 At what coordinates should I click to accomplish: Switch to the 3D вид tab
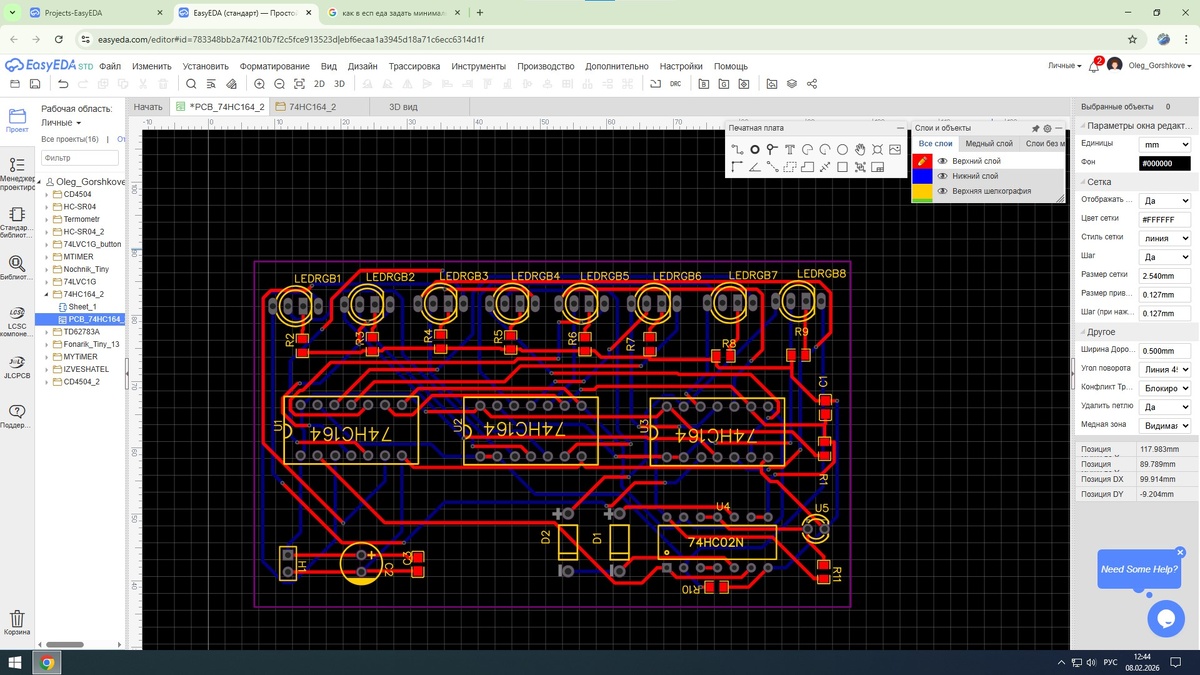(402, 107)
